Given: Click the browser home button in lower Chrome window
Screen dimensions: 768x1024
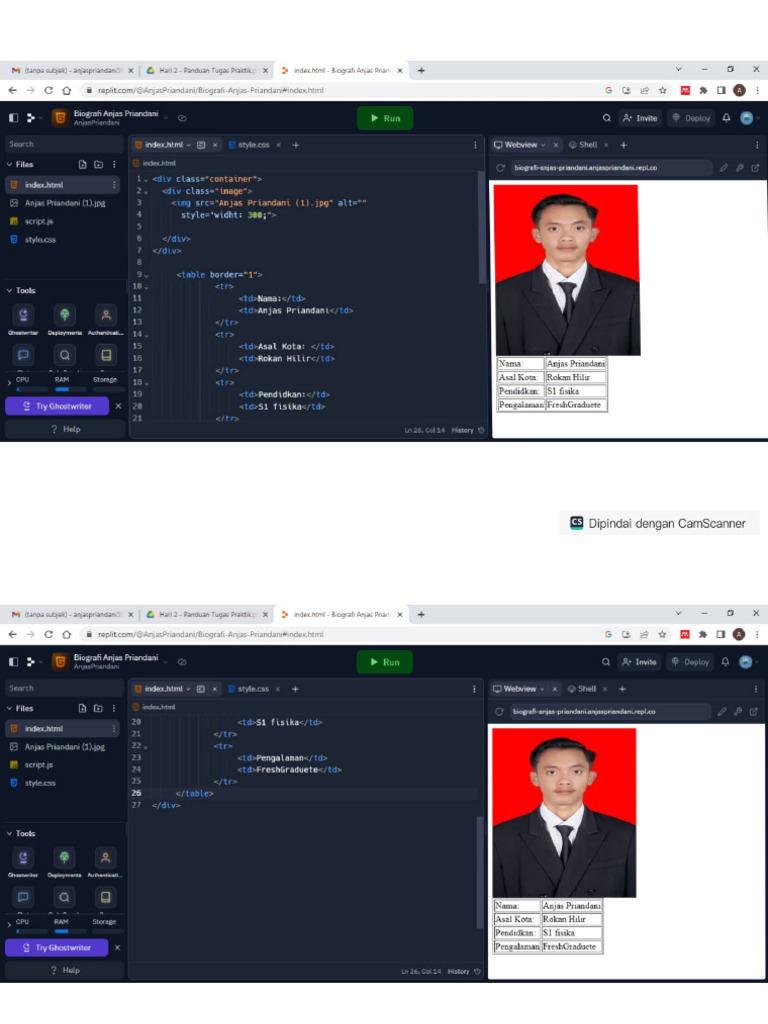Looking at the screenshot, I should (x=67, y=634).
